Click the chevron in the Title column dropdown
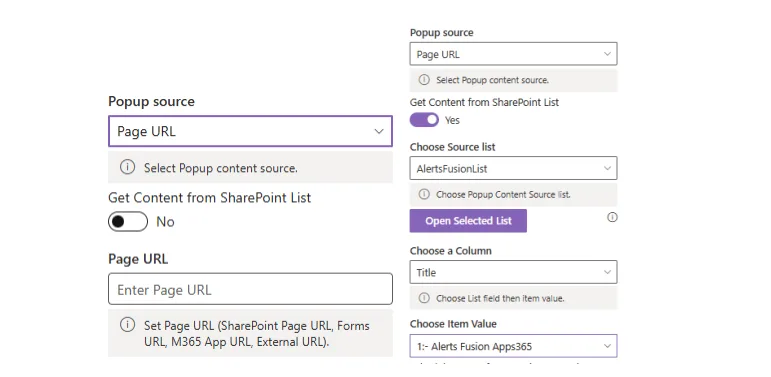The width and height of the screenshot is (771, 377). [x=607, y=272]
